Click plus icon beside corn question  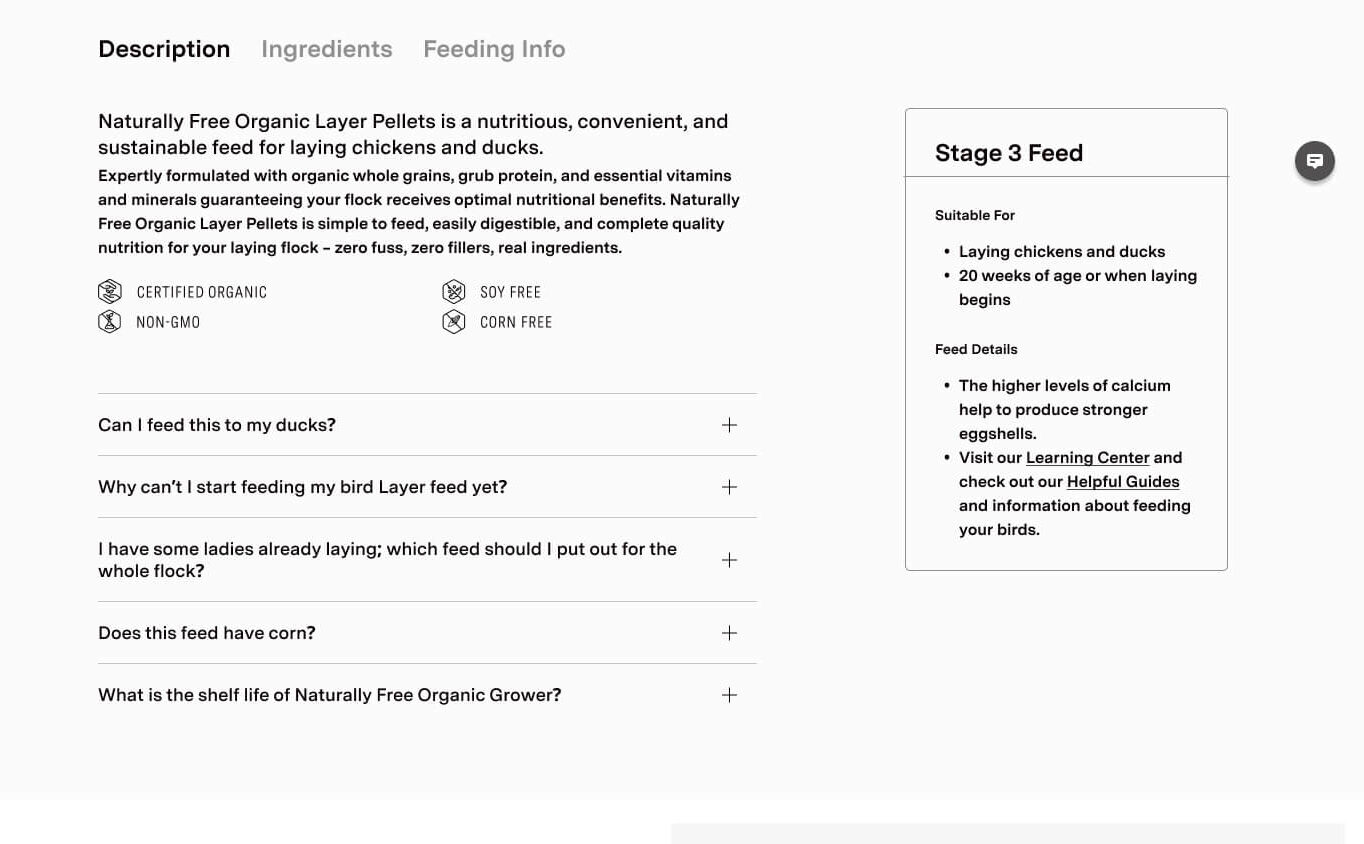(x=730, y=633)
